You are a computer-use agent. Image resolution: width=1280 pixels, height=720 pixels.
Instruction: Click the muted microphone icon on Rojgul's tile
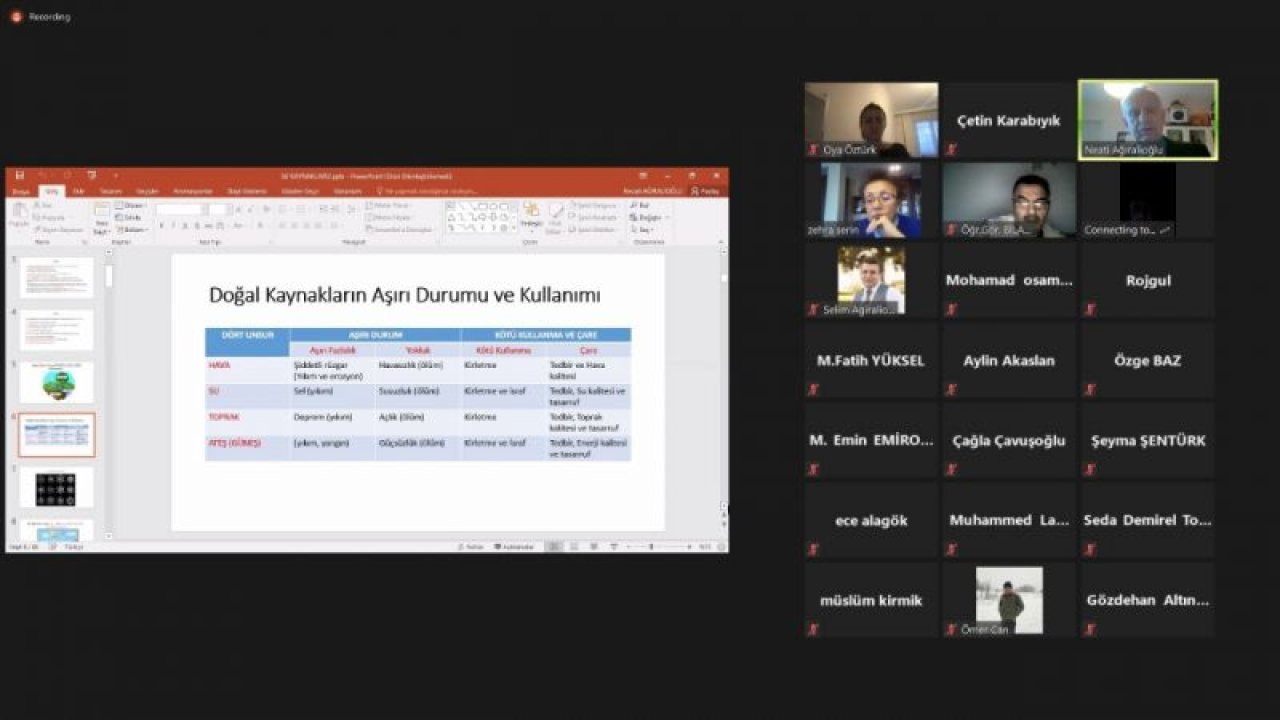pos(1090,309)
